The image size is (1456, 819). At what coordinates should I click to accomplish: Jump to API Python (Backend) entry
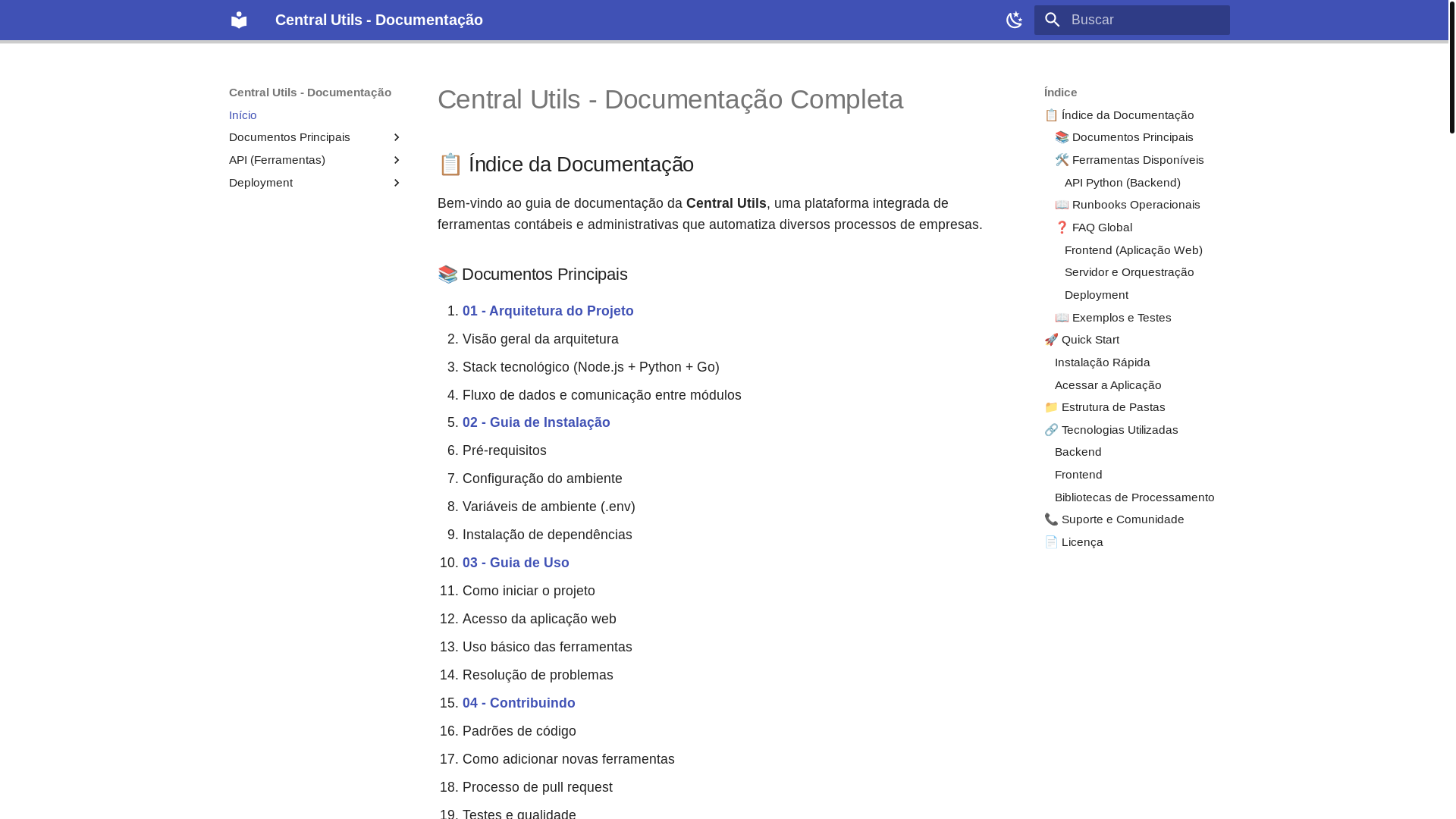(1122, 183)
